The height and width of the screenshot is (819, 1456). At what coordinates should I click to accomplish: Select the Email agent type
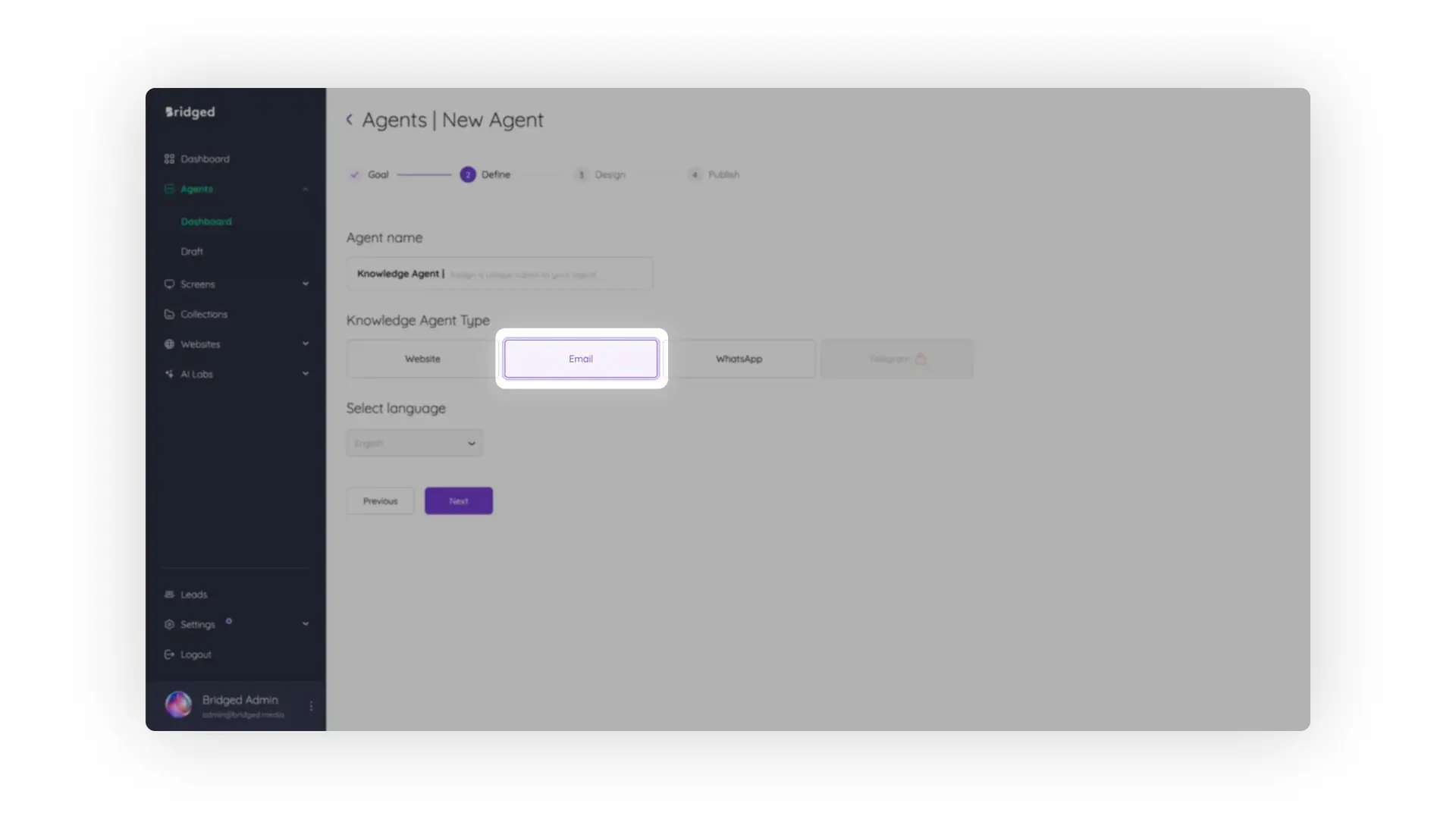point(580,359)
